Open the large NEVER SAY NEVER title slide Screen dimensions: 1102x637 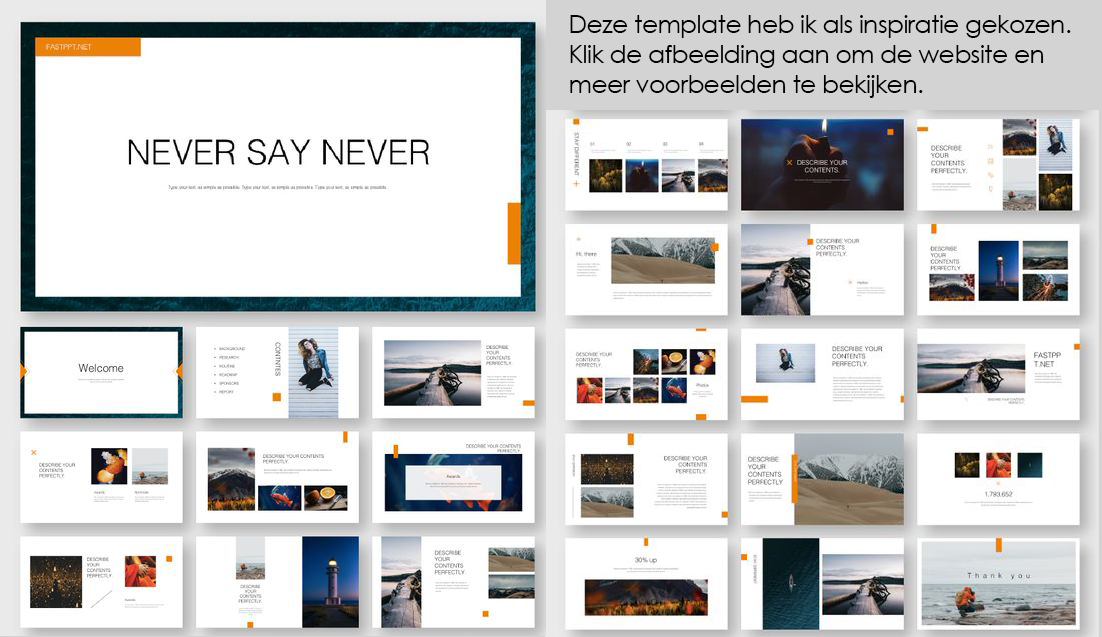(x=278, y=167)
